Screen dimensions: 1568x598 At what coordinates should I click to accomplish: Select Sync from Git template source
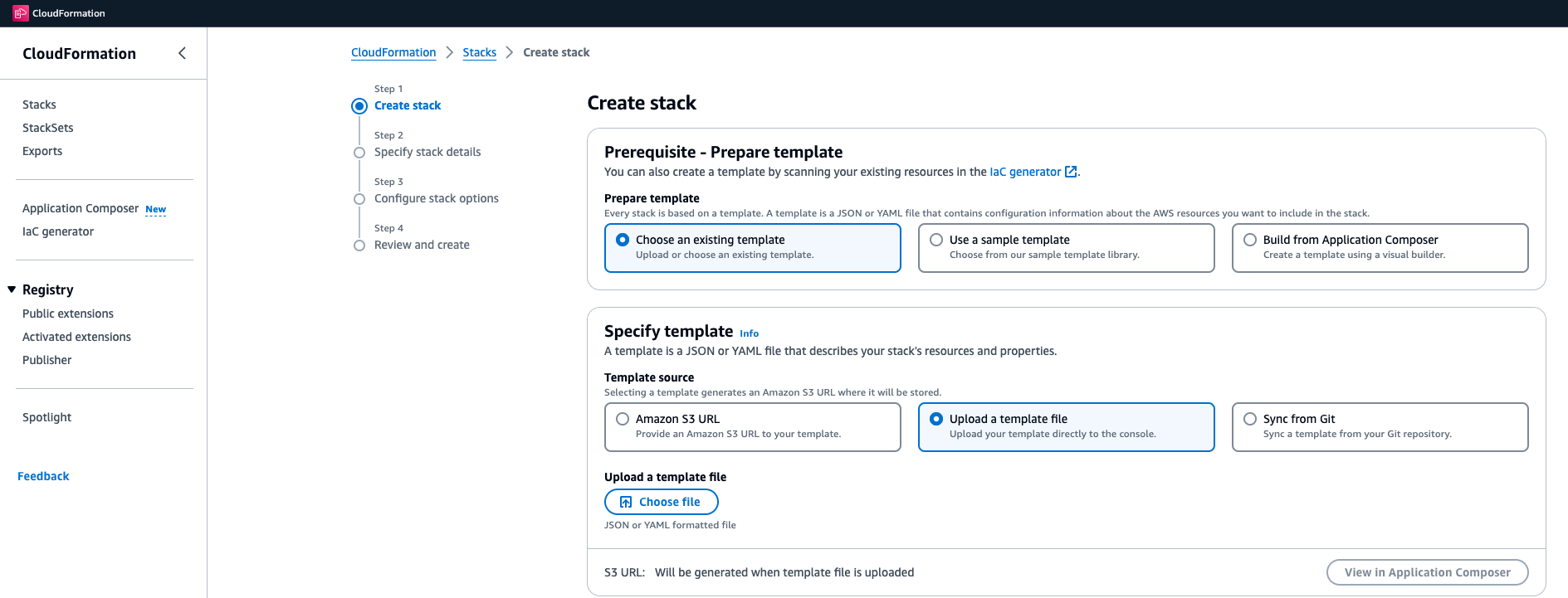pos(1380,426)
